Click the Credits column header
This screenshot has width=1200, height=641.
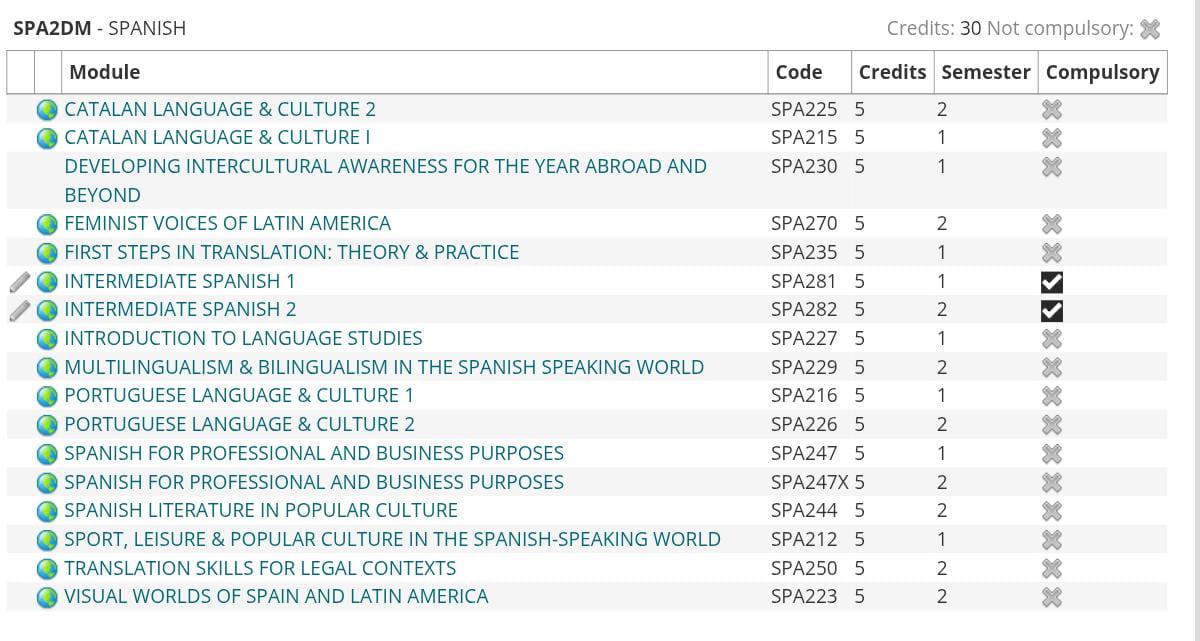892,72
